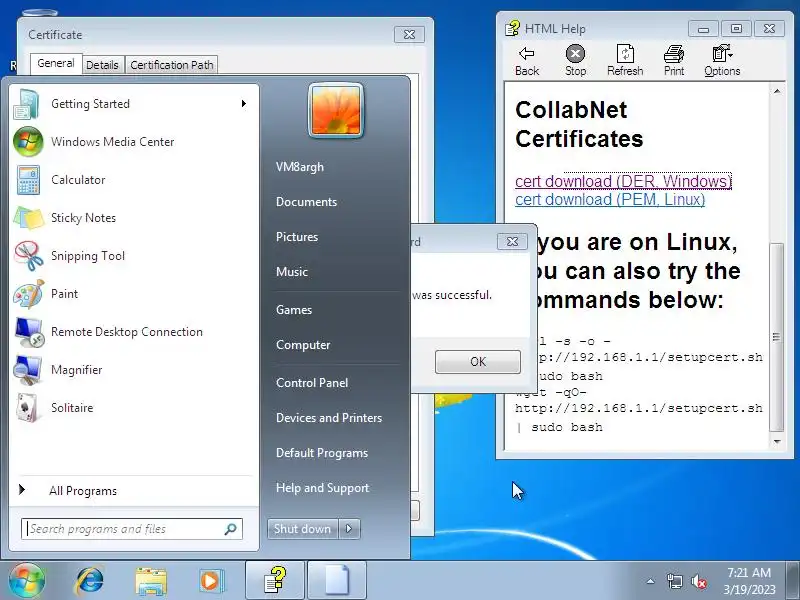Viewport: 800px width, 600px height.
Task: Open Remote Desktop Connection
Action: click(134, 332)
